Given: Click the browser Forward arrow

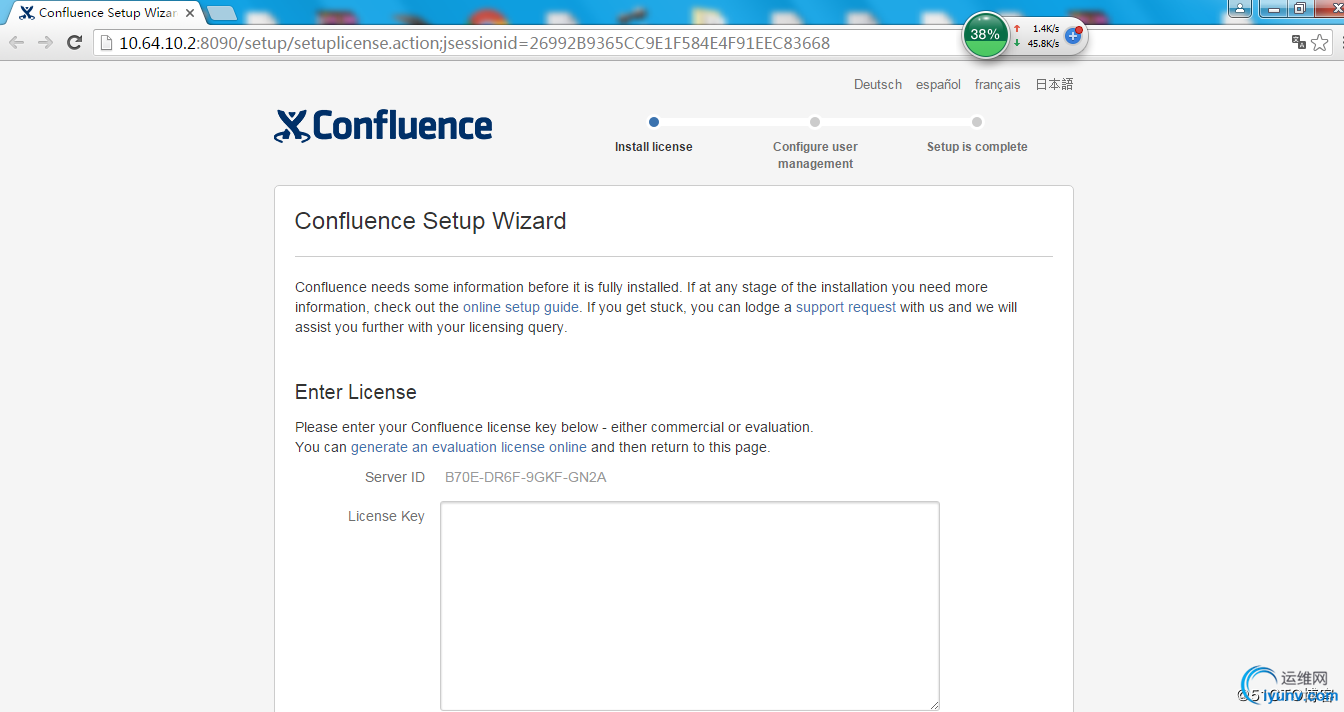Looking at the screenshot, I should click(45, 42).
